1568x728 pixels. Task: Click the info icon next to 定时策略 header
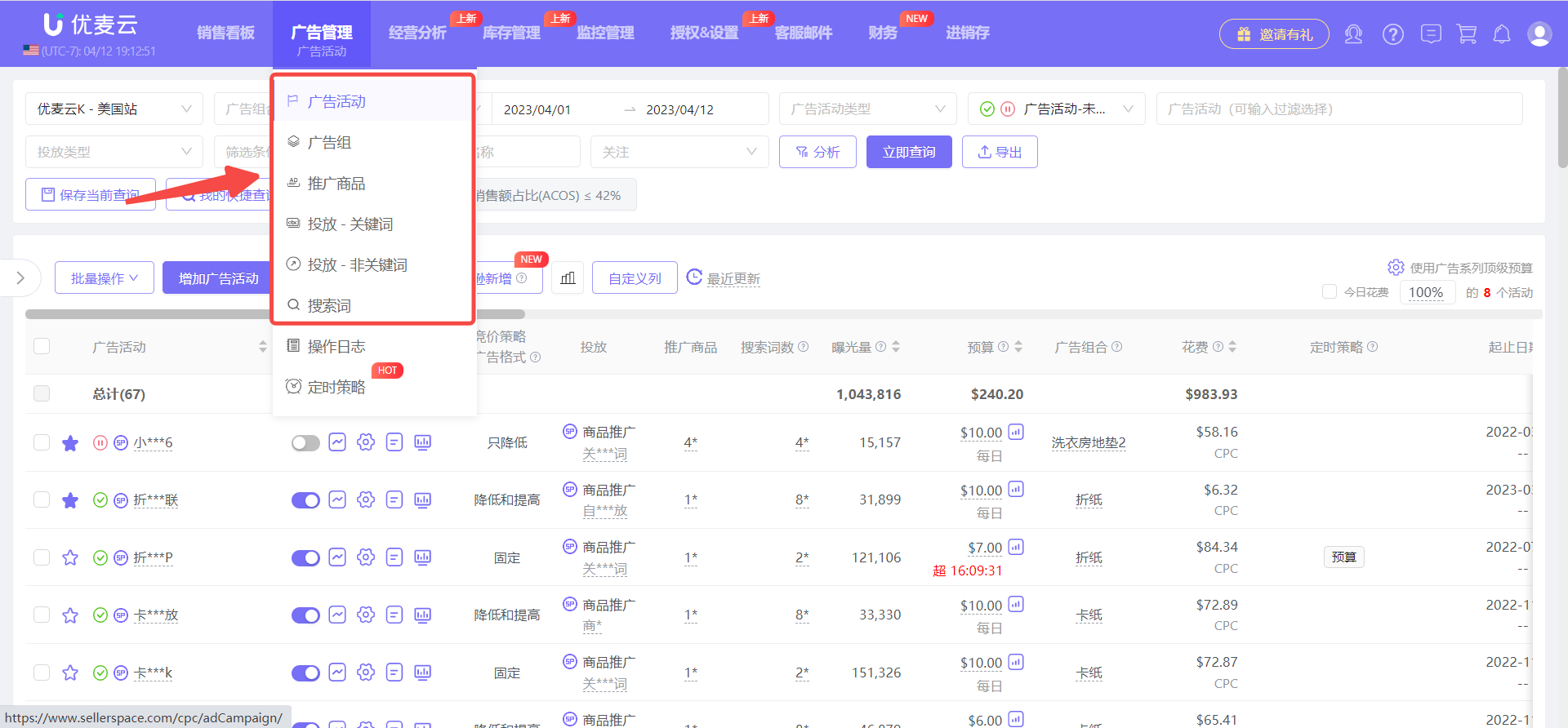point(1373,347)
